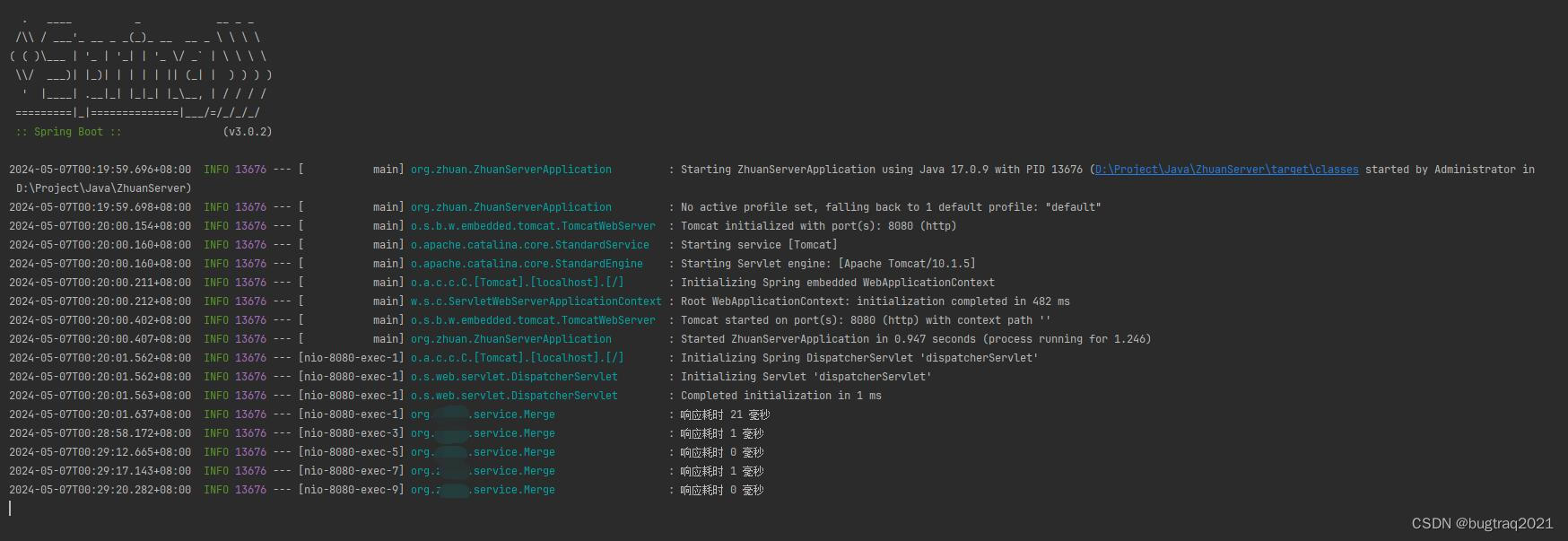Click 'Tomcat initialized with port(s): 8080 (http)'
Screen dimensions: 1568x541
click(818, 226)
